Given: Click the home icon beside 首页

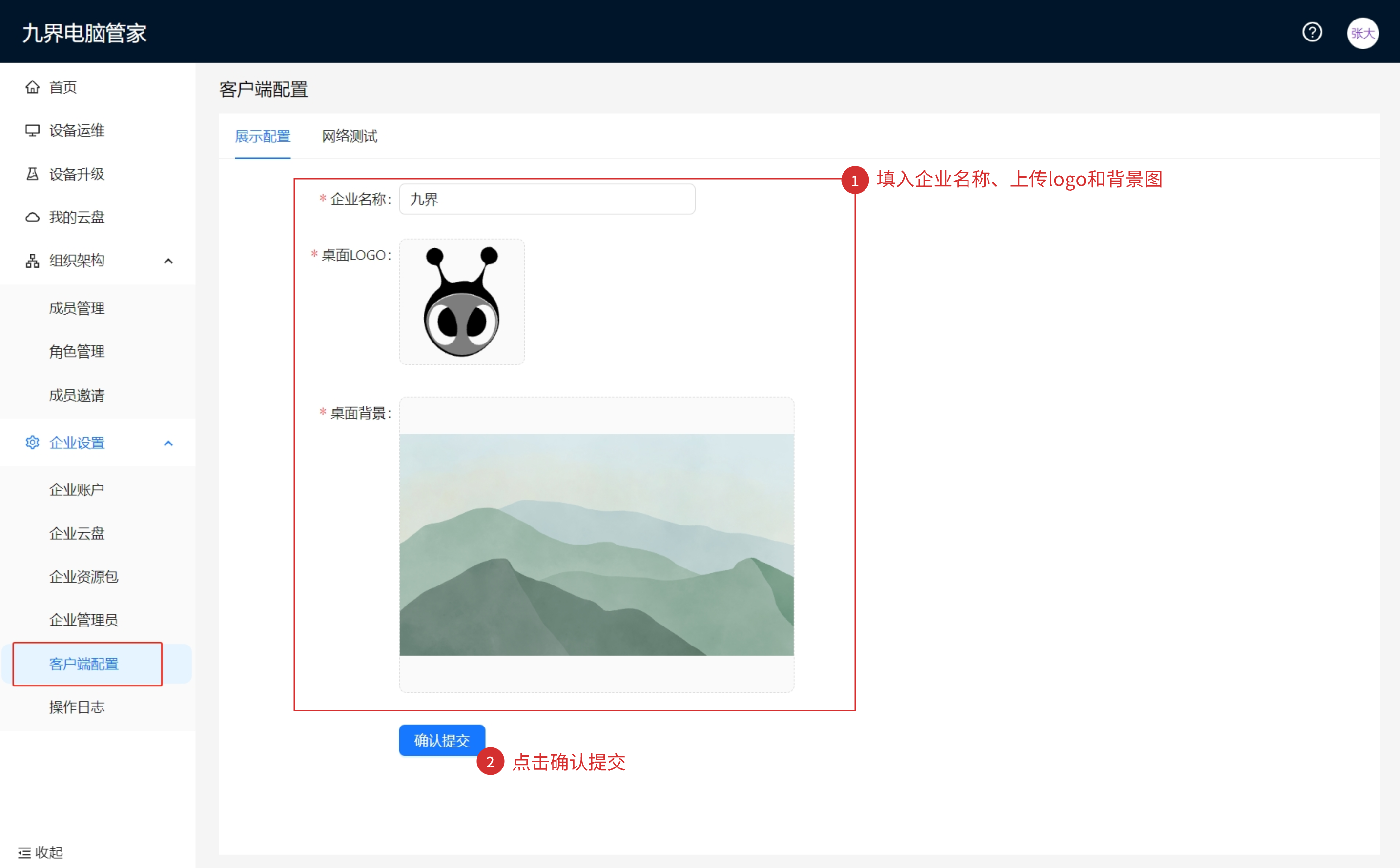Looking at the screenshot, I should coord(32,87).
